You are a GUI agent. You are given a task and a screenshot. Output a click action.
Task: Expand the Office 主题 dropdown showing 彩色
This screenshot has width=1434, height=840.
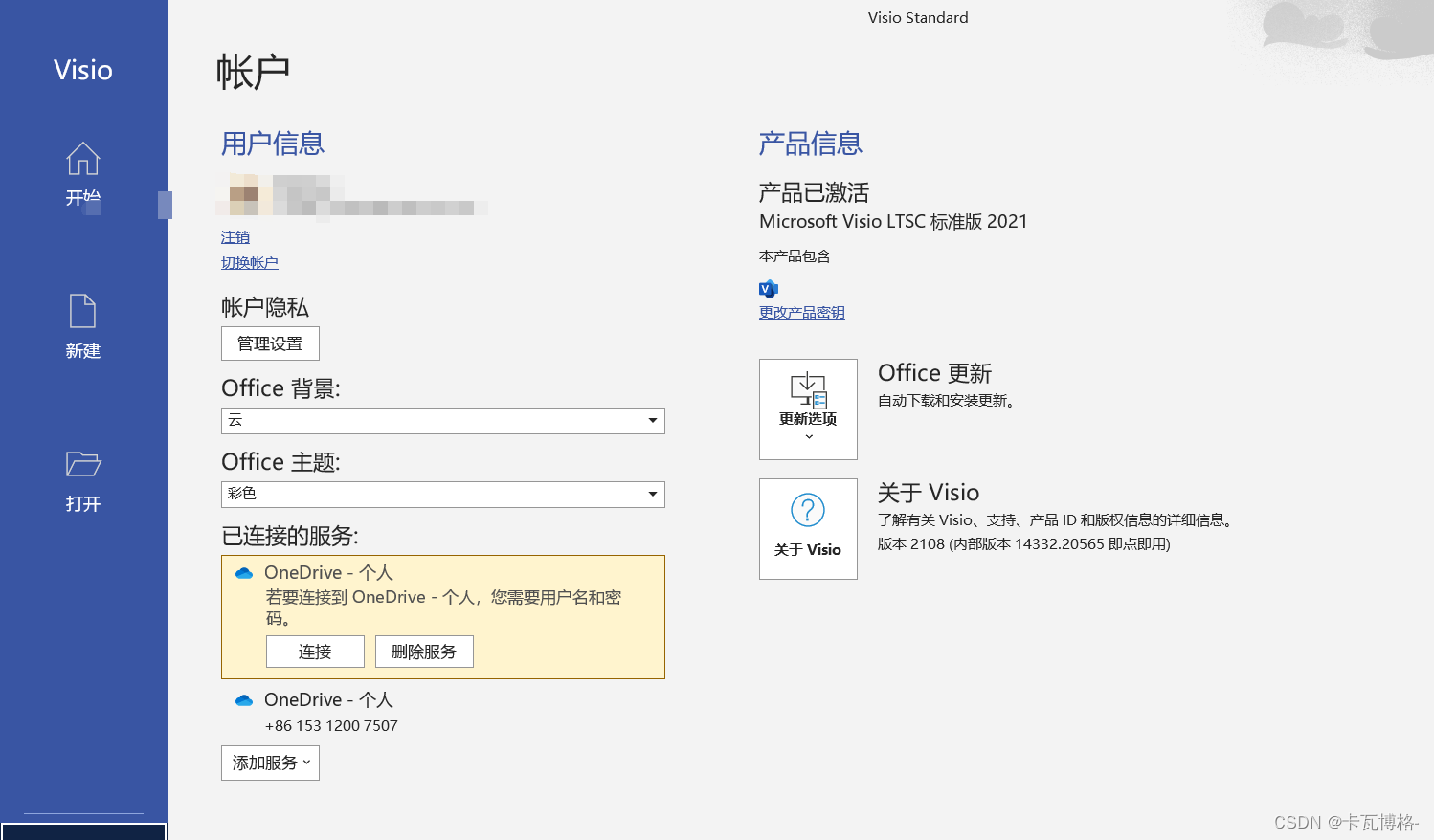pyautogui.click(x=443, y=494)
